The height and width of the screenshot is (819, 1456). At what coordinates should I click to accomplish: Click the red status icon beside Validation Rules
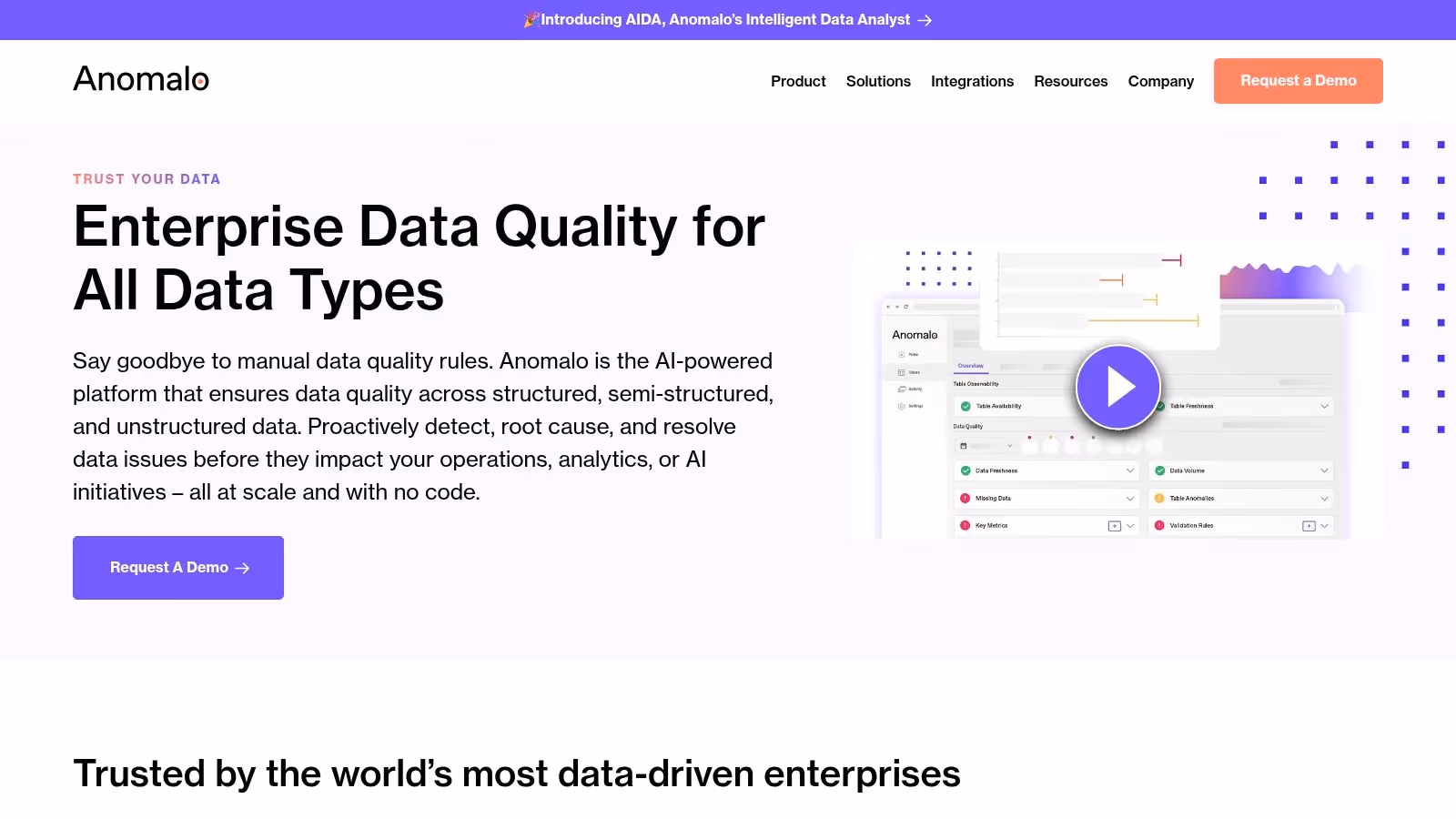pos(1159,525)
